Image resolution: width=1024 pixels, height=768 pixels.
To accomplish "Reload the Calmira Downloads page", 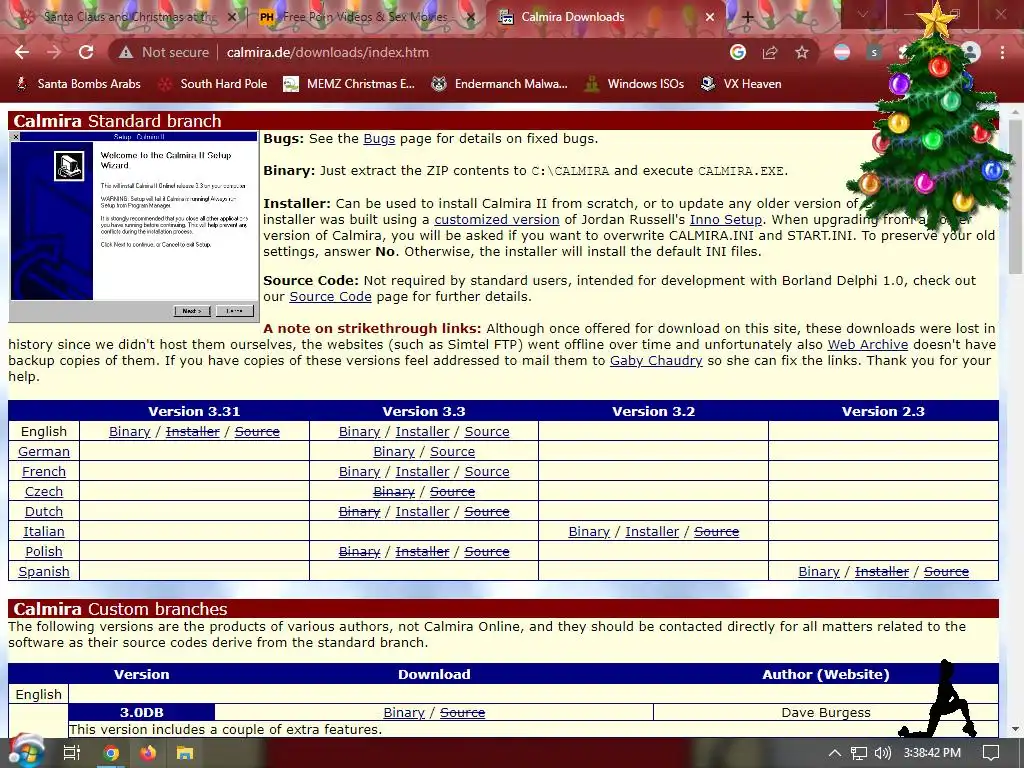I will [x=86, y=52].
